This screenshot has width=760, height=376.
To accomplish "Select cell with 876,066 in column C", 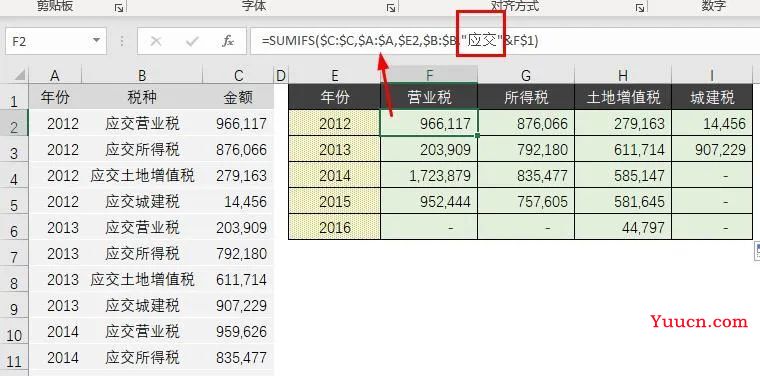I will [238, 149].
